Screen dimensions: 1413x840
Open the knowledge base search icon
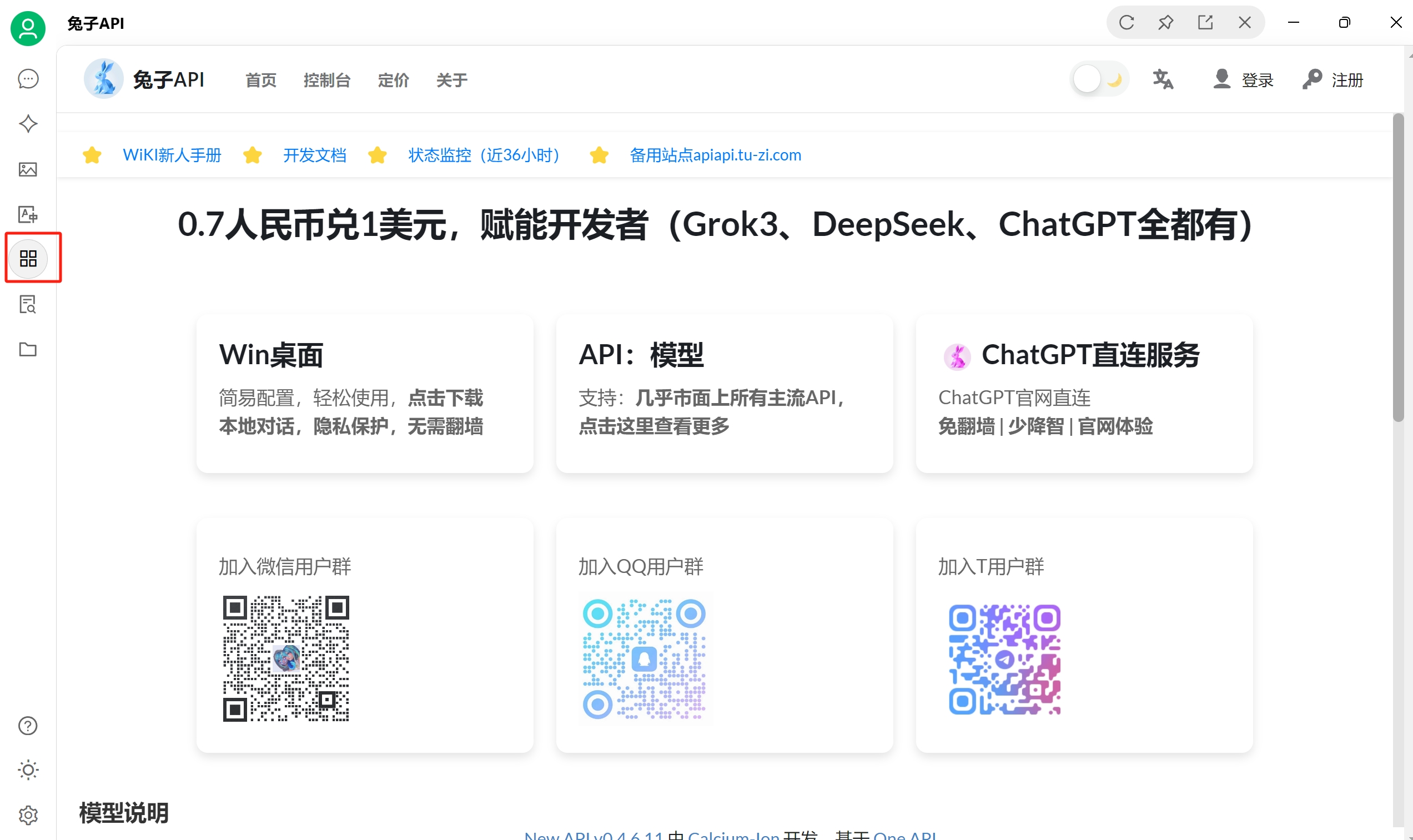(x=28, y=305)
